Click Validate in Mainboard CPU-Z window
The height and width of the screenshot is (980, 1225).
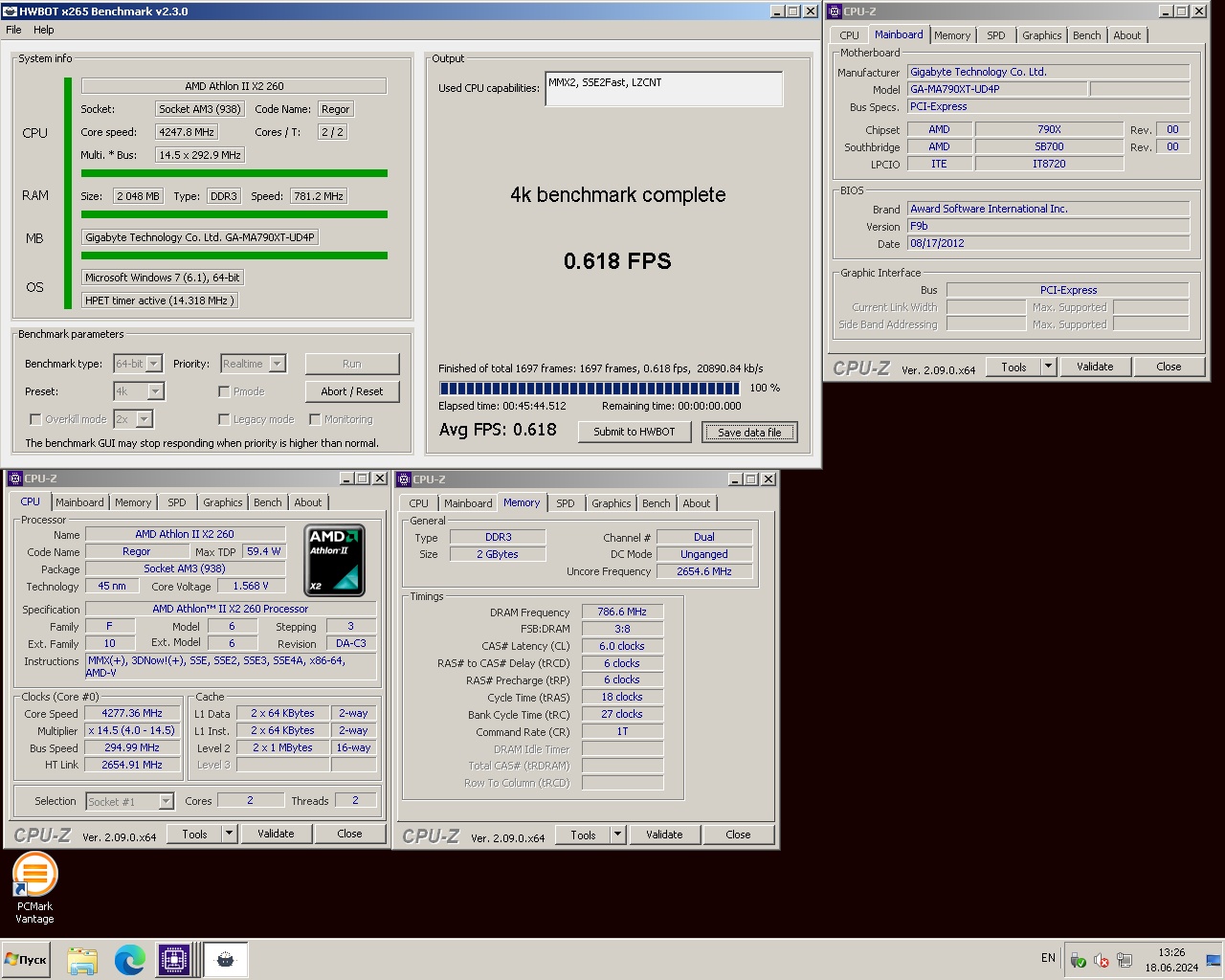(1095, 367)
